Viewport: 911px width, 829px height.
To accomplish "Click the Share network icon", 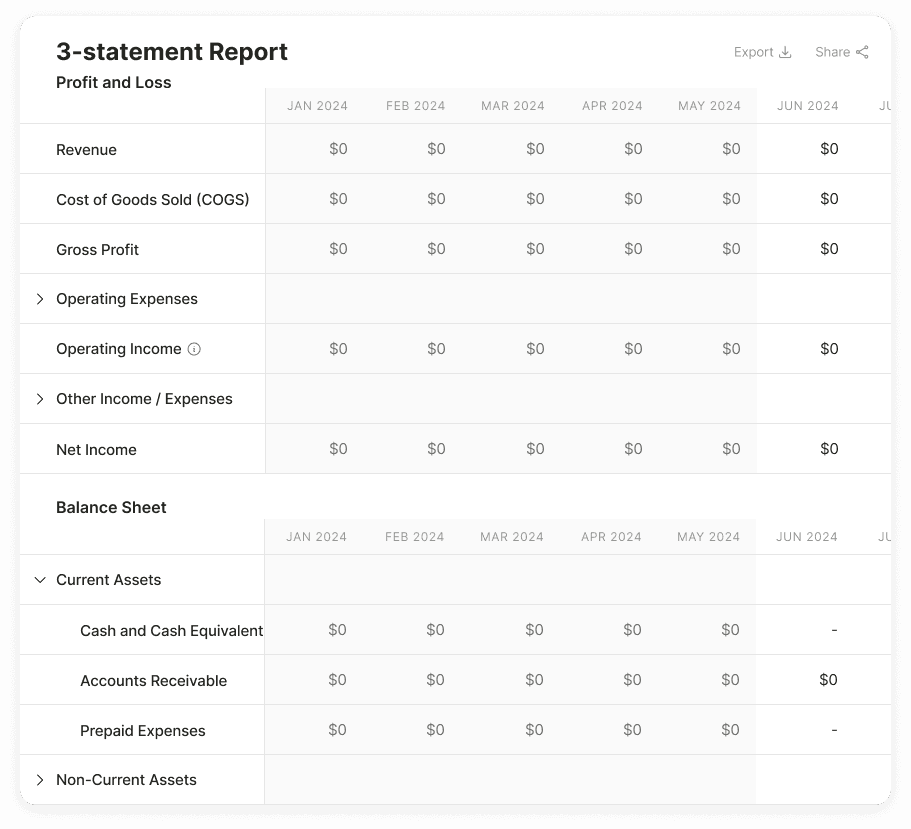I will coord(862,52).
